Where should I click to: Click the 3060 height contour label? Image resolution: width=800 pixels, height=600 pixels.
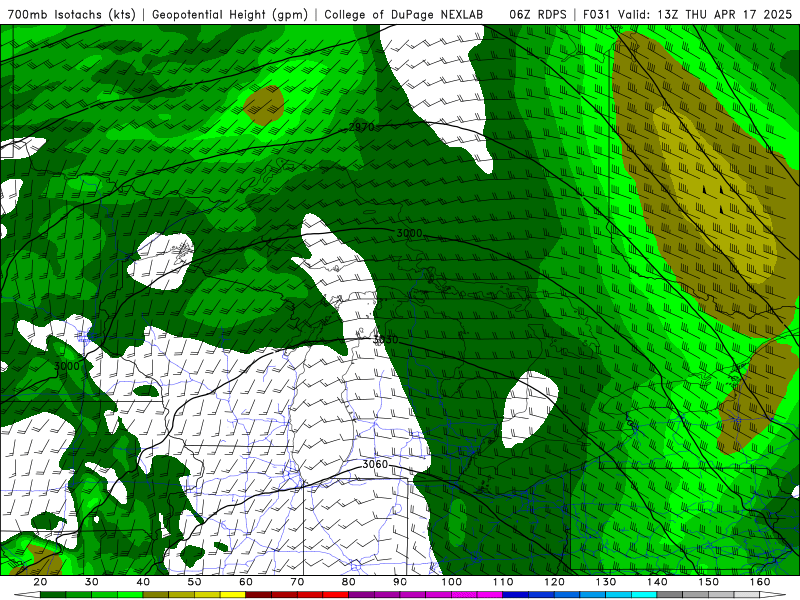pos(375,464)
